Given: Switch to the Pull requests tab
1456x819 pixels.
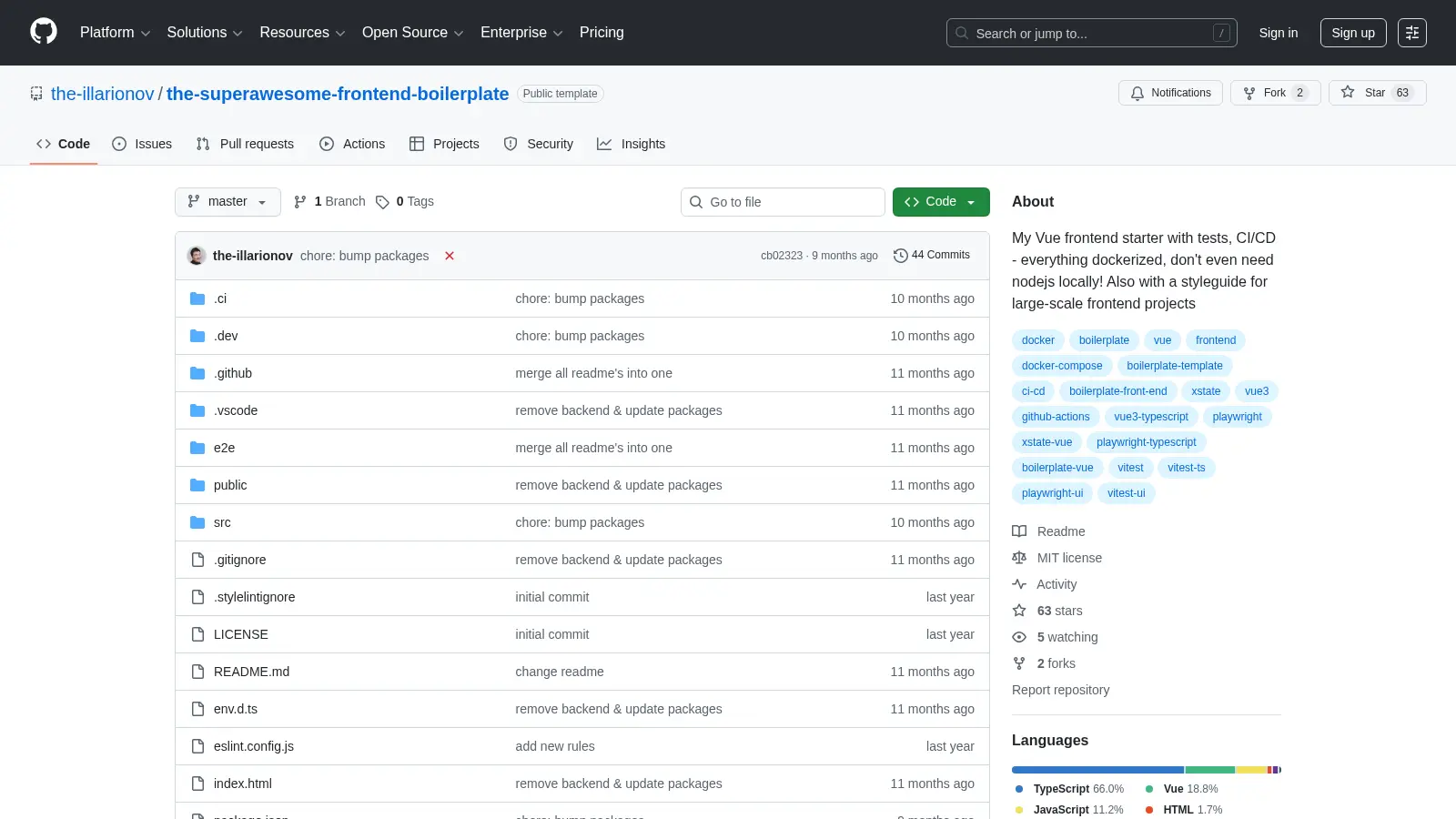Looking at the screenshot, I should pos(245,144).
